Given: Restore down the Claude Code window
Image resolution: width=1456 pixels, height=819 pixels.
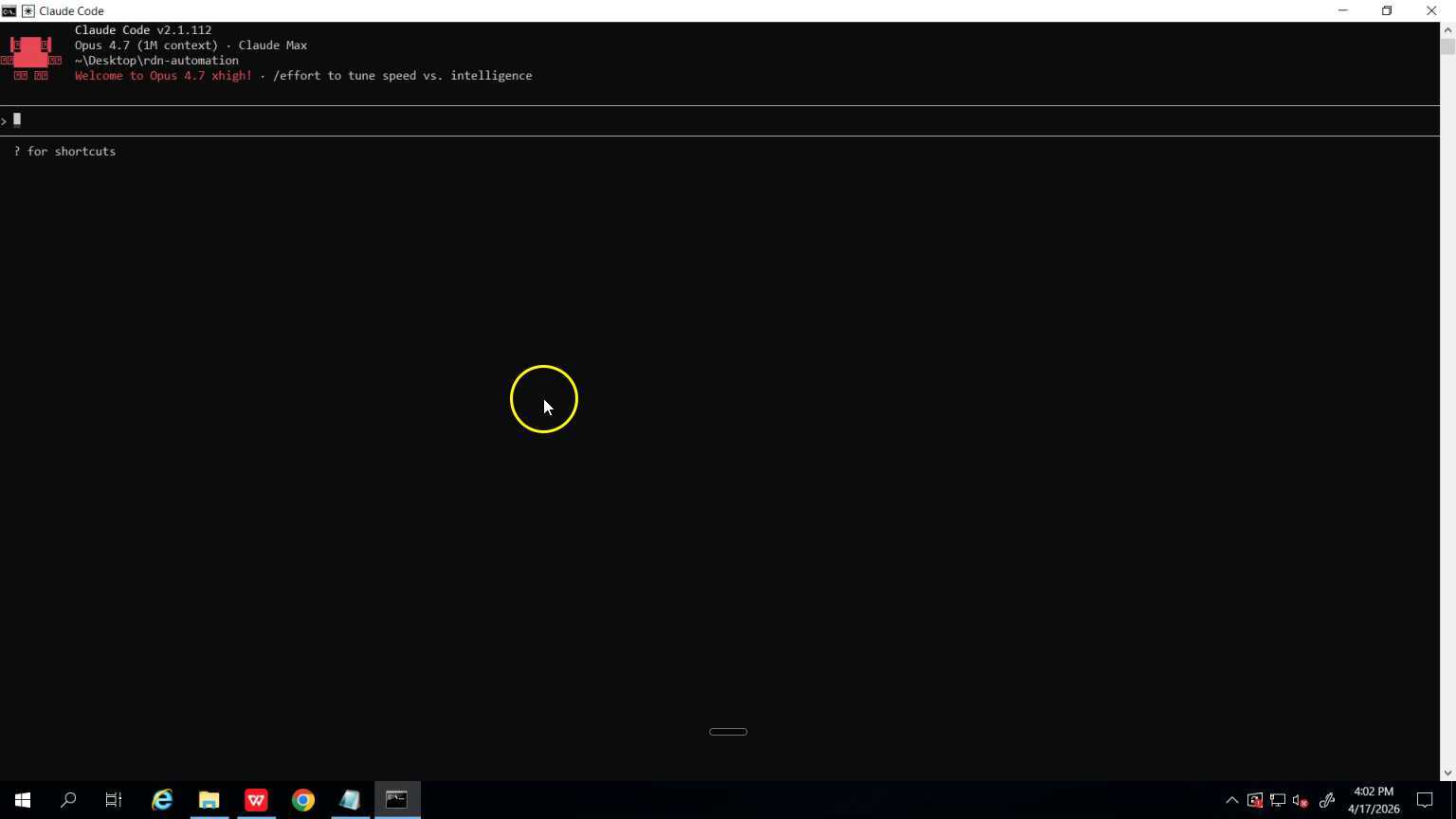Looking at the screenshot, I should (x=1387, y=10).
